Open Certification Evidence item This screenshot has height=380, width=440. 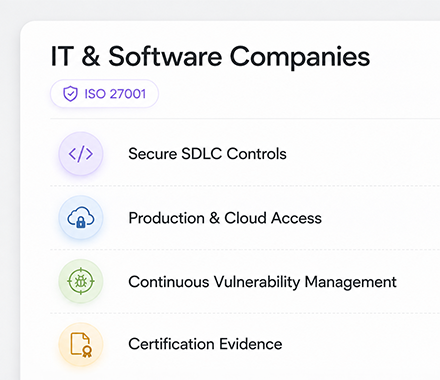click(205, 344)
